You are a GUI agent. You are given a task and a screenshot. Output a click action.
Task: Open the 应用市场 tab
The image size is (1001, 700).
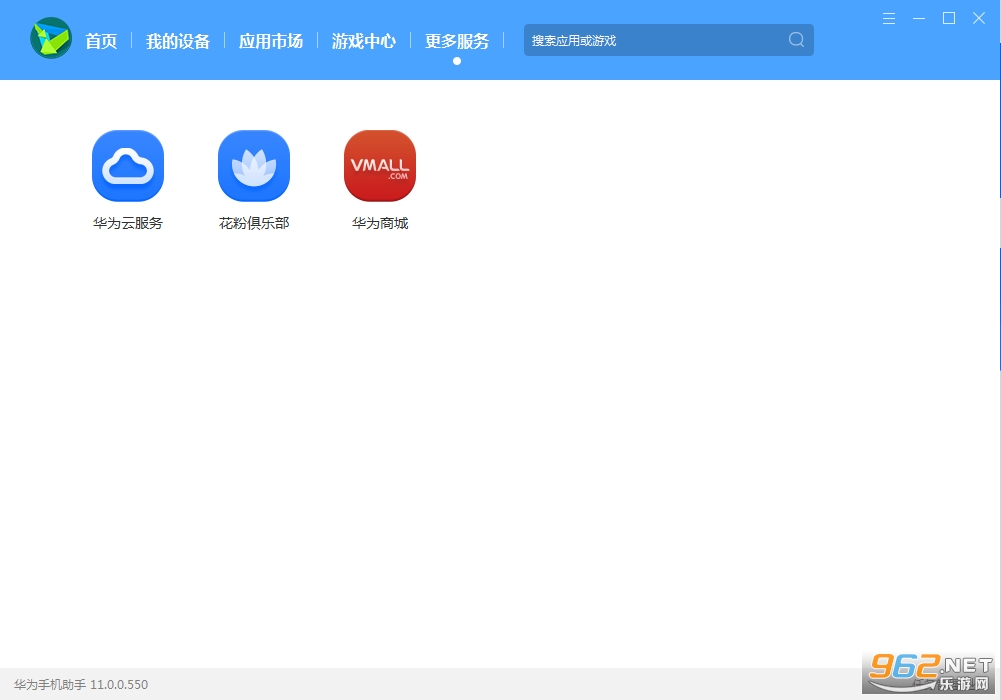[x=271, y=41]
